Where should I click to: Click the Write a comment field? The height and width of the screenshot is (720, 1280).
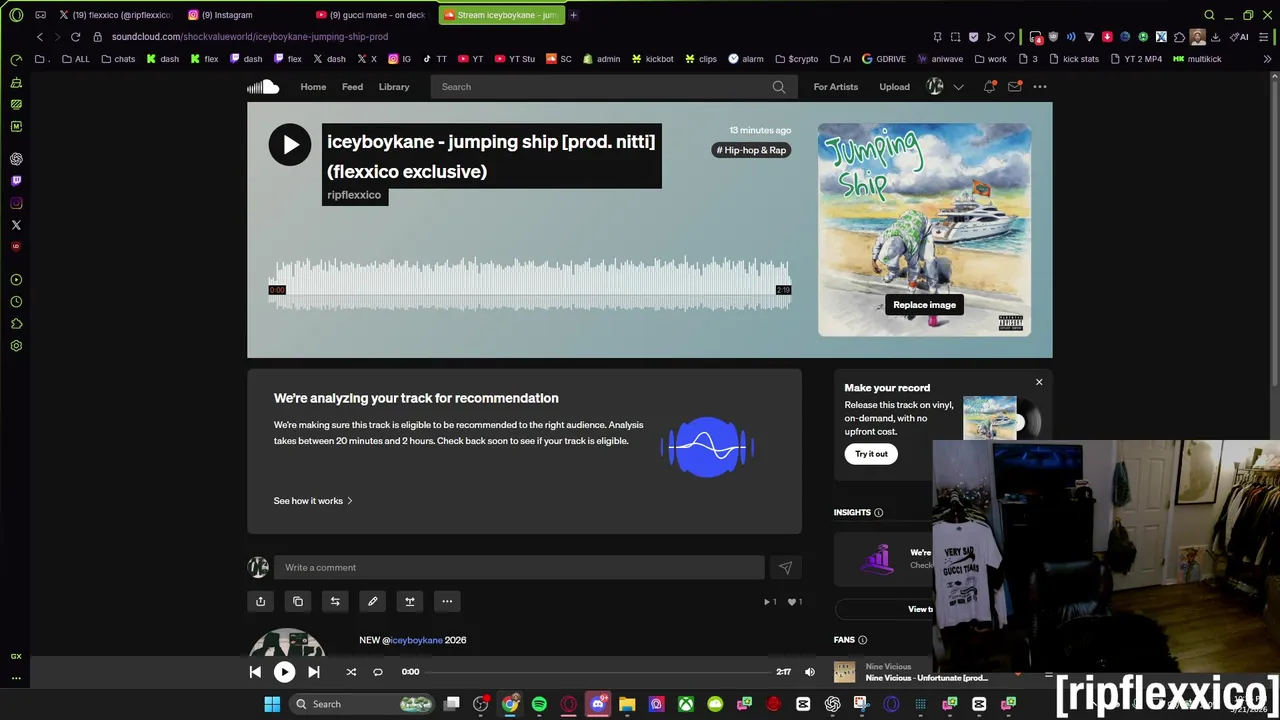point(519,567)
